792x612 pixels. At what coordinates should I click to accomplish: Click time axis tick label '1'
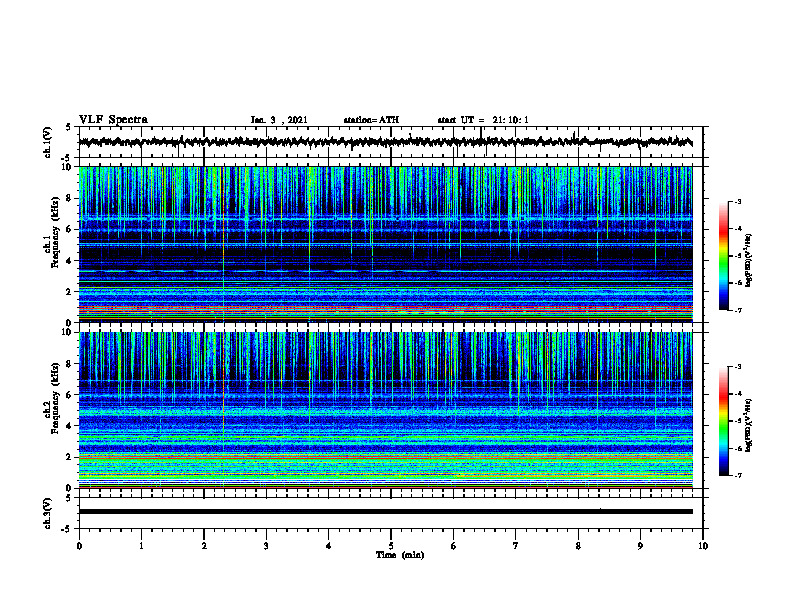pyautogui.click(x=141, y=546)
